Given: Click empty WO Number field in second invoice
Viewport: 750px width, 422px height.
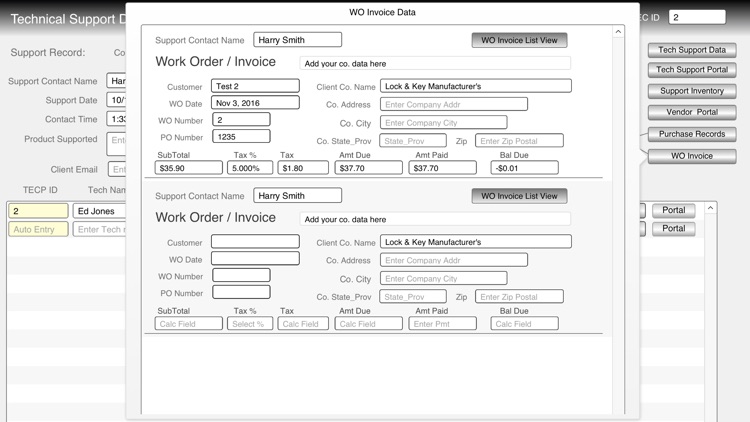Looking at the screenshot, I should pyautogui.click(x=241, y=275).
